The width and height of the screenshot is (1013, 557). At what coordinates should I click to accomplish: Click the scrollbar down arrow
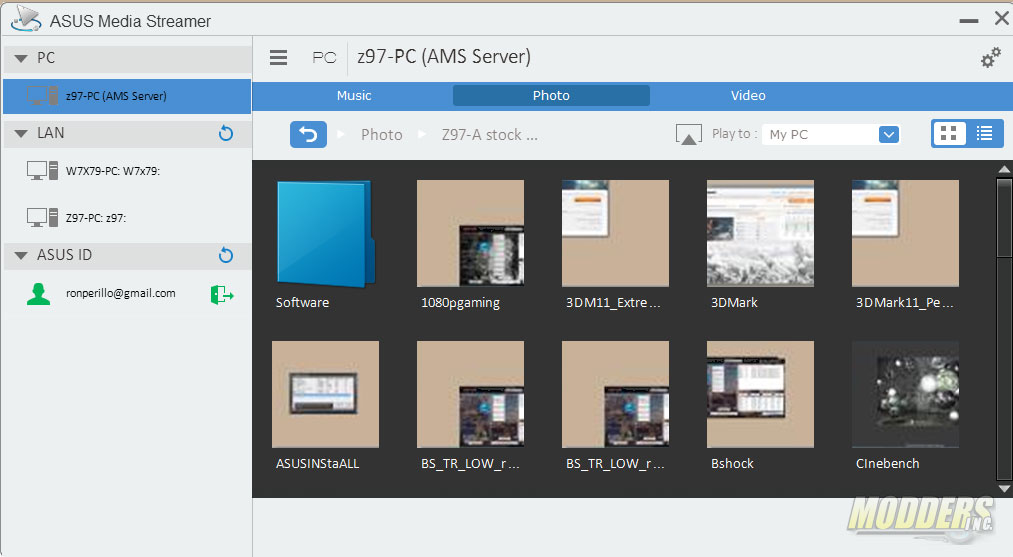click(1004, 489)
